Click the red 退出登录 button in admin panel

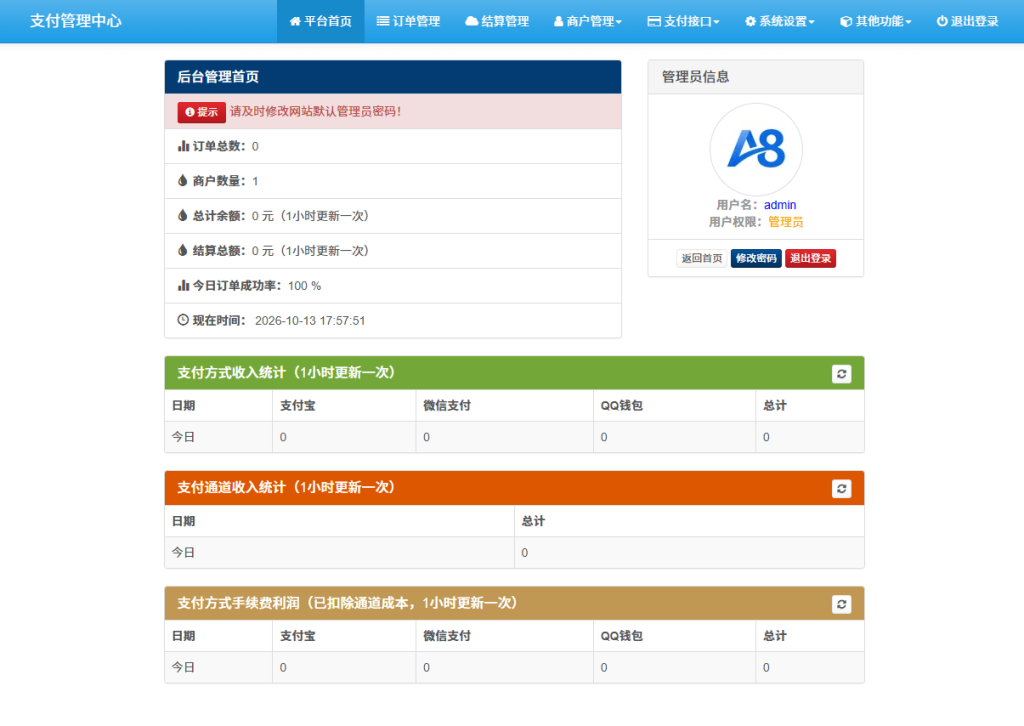point(810,259)
